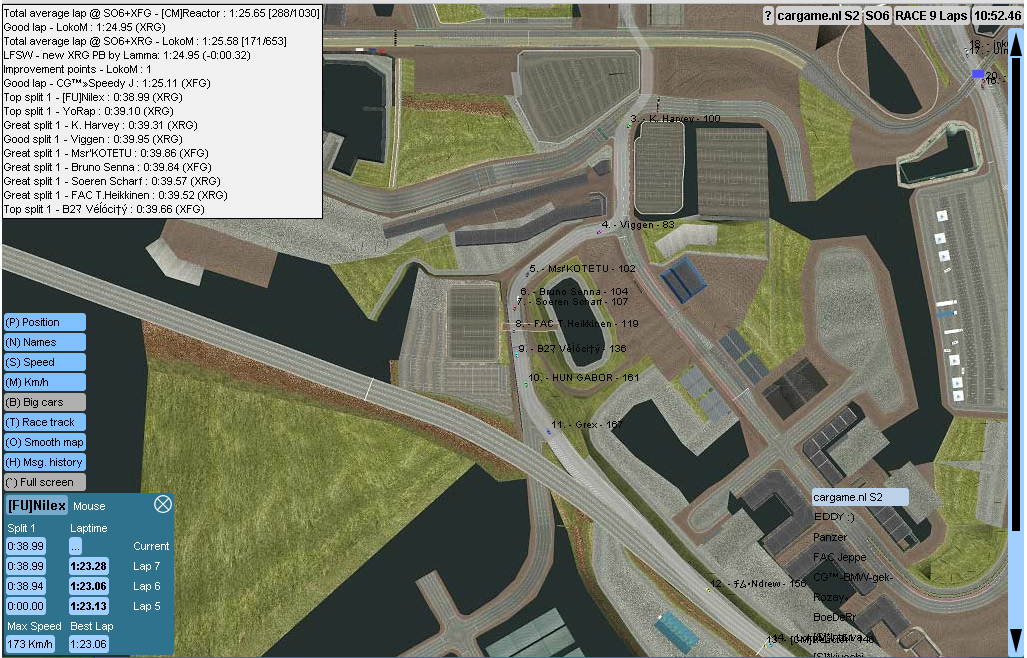
Task: Click the '9. - B27 Vélócitý - 136' label
Action: pos(572,348)
